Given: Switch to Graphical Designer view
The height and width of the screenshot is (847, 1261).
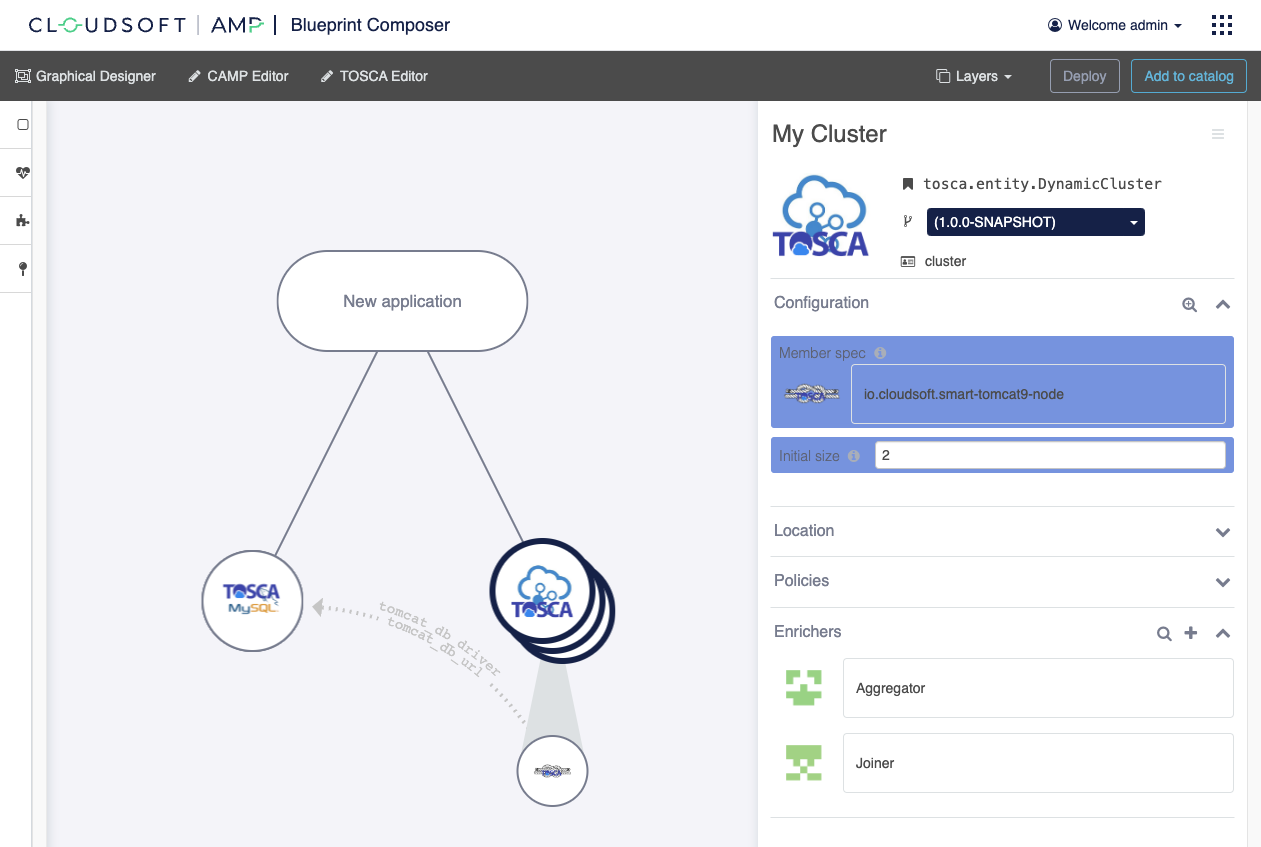Looking at the screenshot, I should coord(86,76).
